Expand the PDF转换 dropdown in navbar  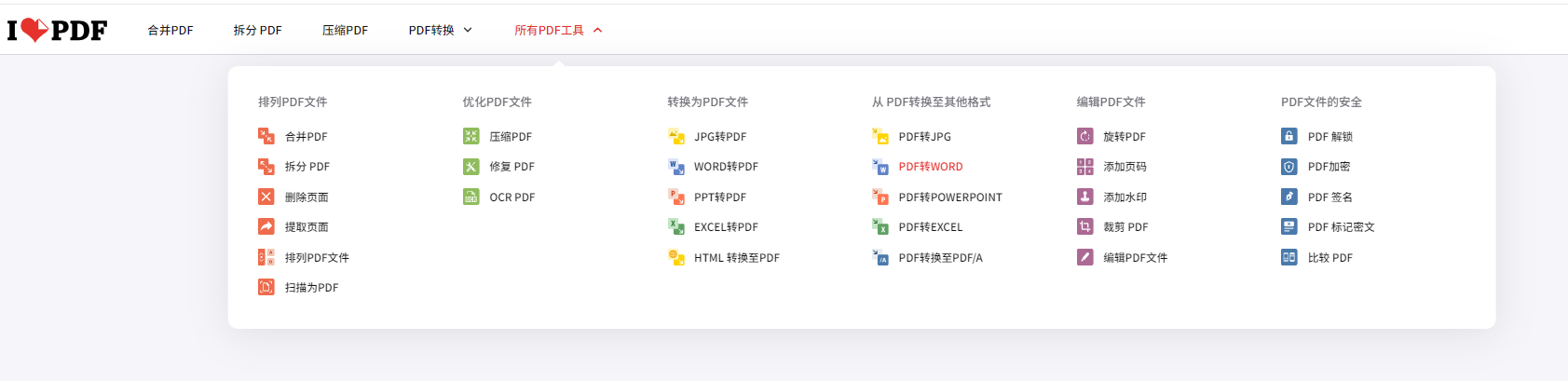[x=440, y=30]
